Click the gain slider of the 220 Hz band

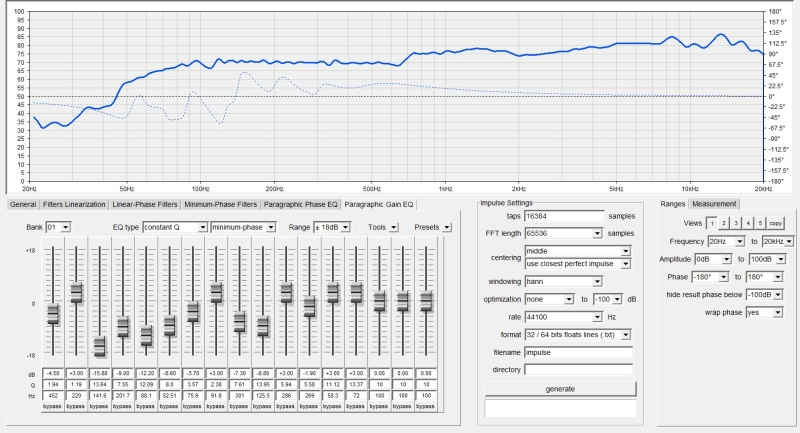[76, 293]
